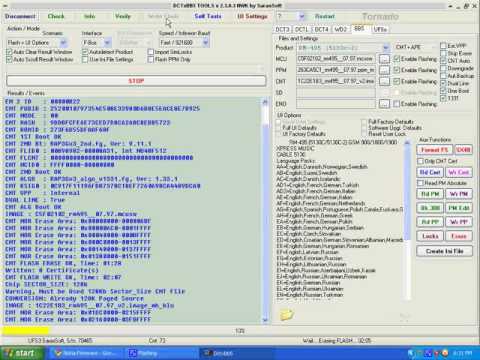Click the Locks button
480x360 pixels.
430,236
